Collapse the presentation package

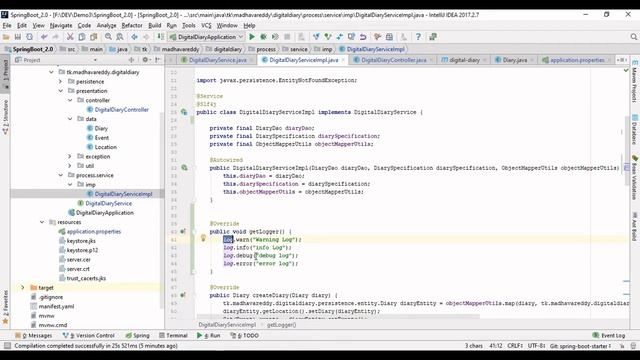60,91
